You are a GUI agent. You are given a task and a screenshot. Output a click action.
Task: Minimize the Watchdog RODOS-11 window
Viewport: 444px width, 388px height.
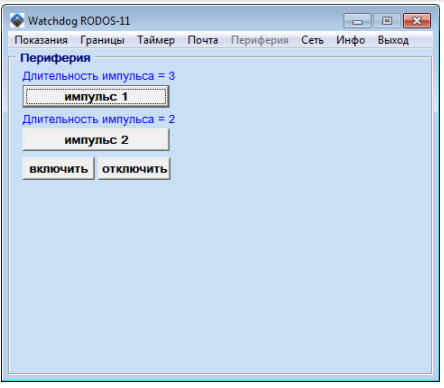pyautogui.click(x=357, y=21)
